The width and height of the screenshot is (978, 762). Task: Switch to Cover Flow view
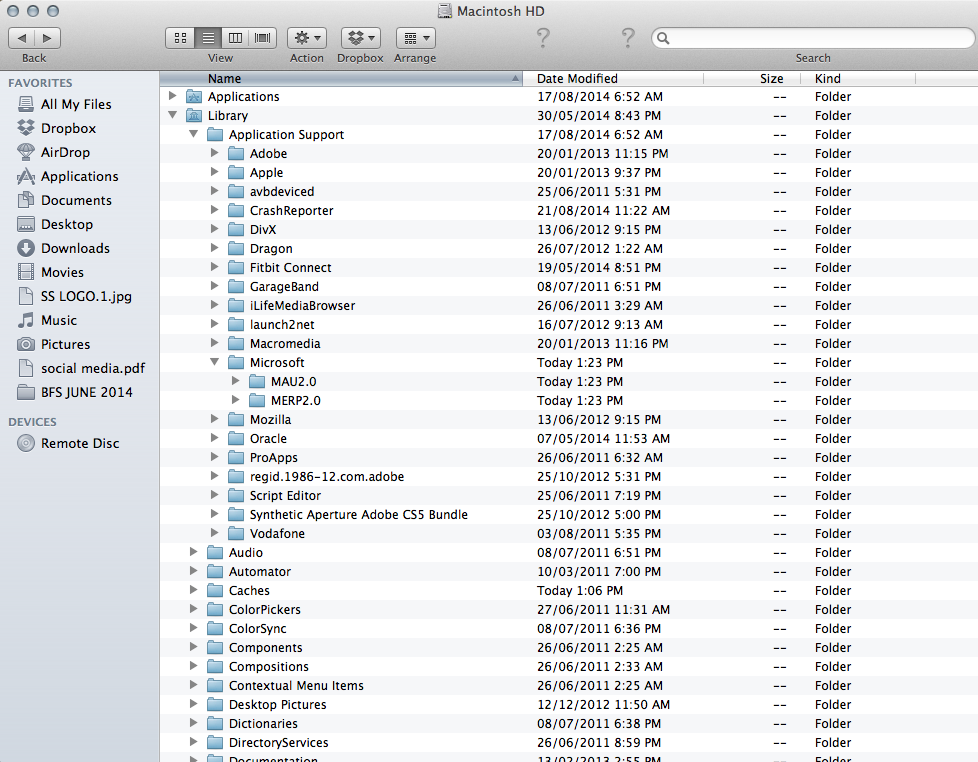[x=263, y=38]
